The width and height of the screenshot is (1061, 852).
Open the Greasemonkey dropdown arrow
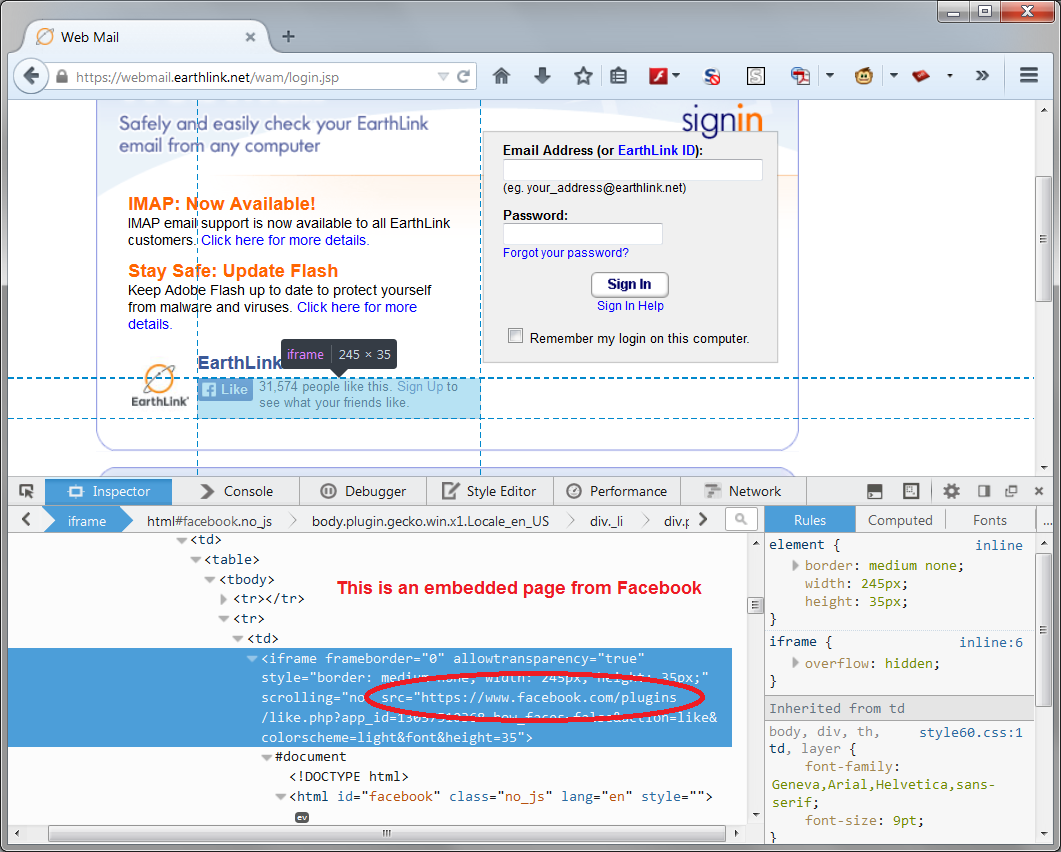click(x=894, y=76)
